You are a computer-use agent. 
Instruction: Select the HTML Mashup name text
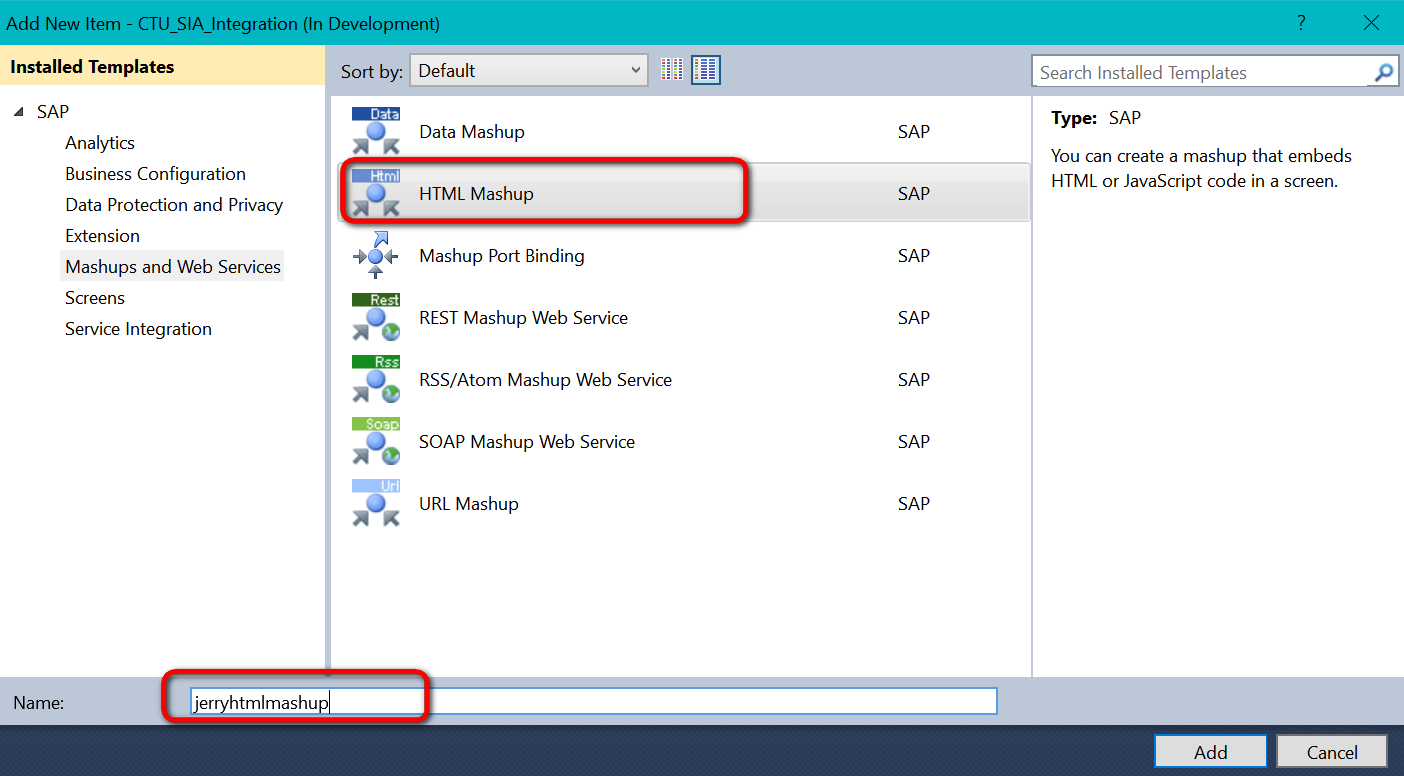point(476,194)
